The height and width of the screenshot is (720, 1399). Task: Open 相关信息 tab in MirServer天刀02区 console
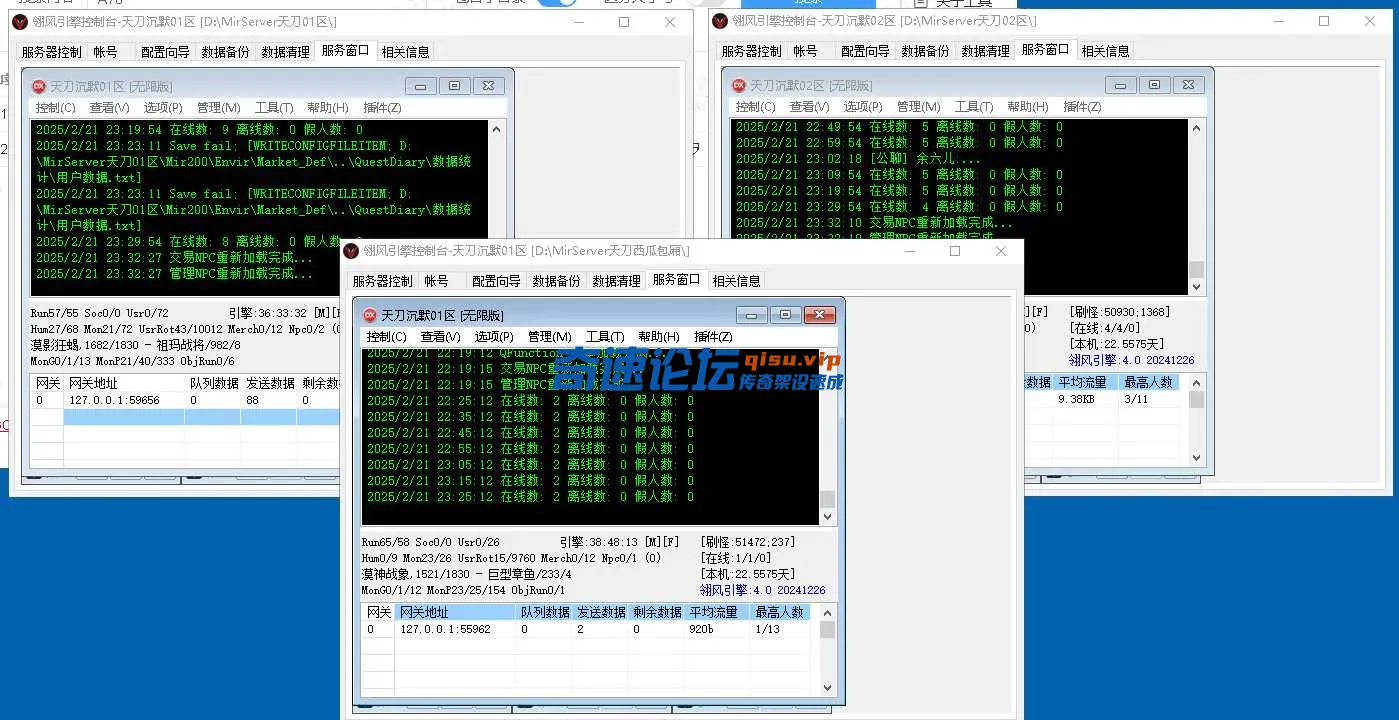click(1105, 51)
